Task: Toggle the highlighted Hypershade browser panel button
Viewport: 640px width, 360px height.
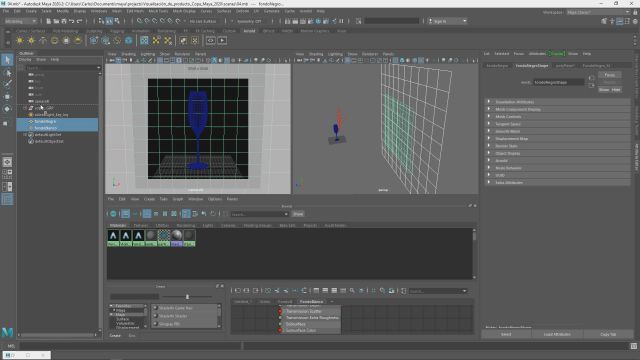Action: [x=125, y=213]
